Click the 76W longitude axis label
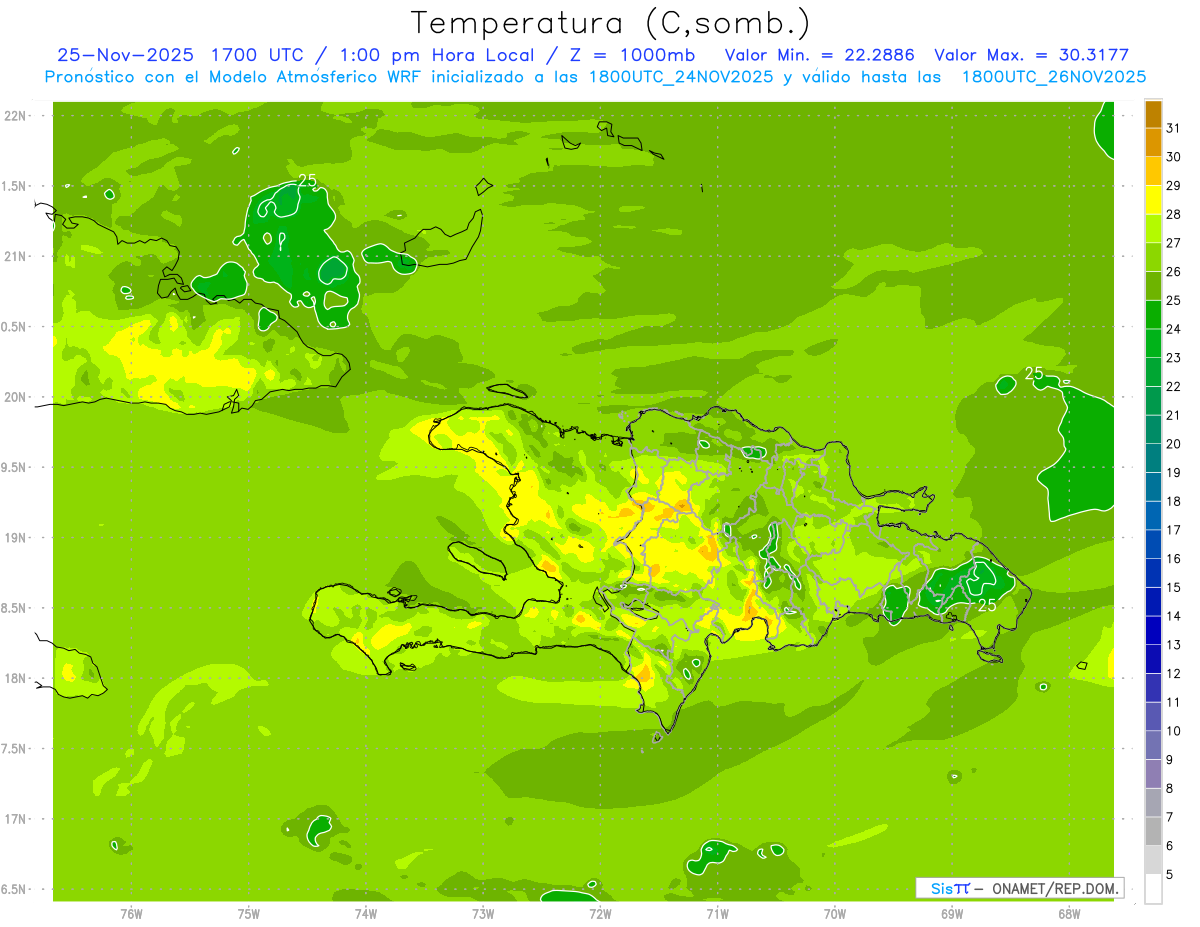Screen dimensions: 1200x927 pos(131,913)
